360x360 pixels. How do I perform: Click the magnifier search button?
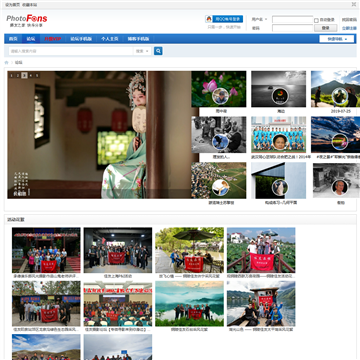click(x=158, y=51)
